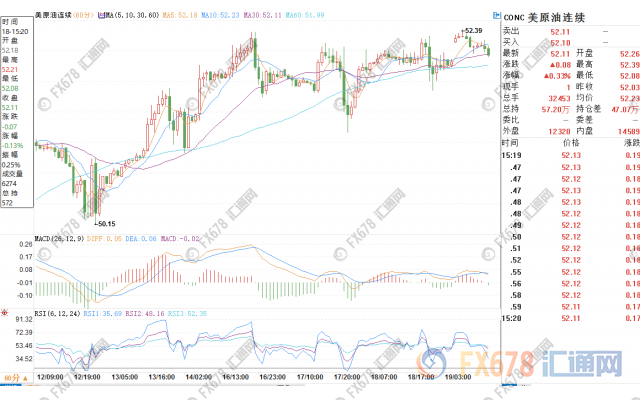Click the 52.39 high price marker
640x400 pixels.
point(472,31)
